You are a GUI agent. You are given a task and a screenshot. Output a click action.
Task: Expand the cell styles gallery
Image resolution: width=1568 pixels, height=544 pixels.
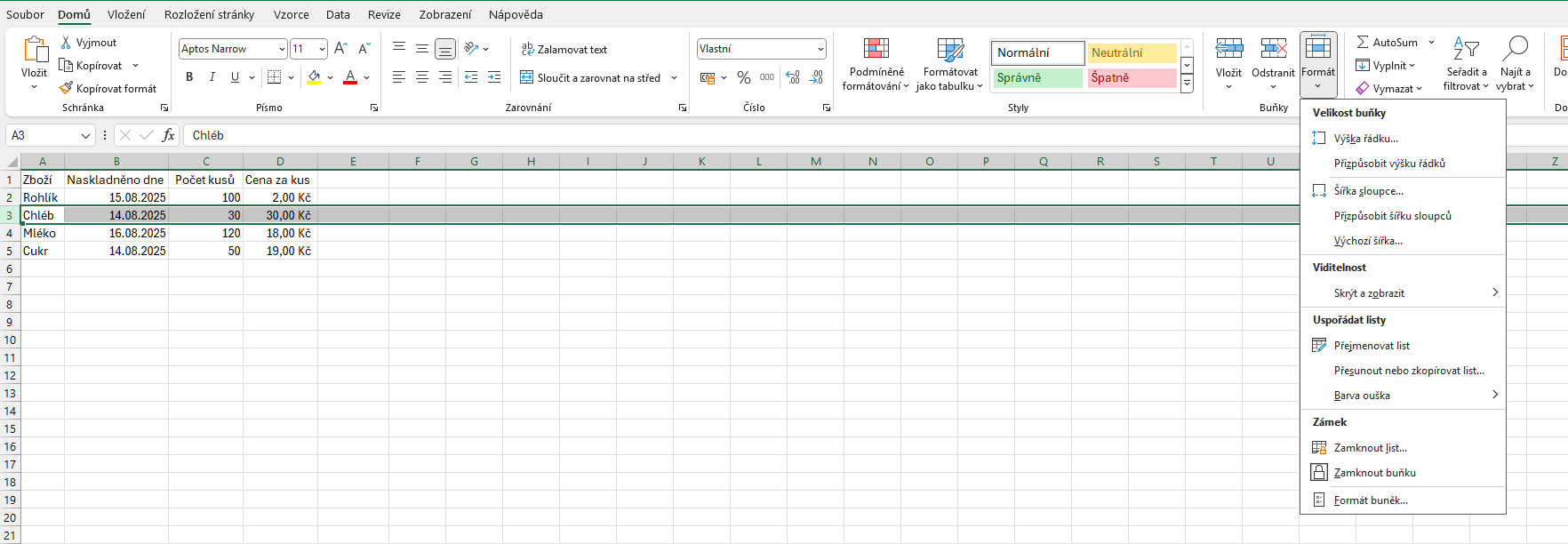coord(1187,84)
